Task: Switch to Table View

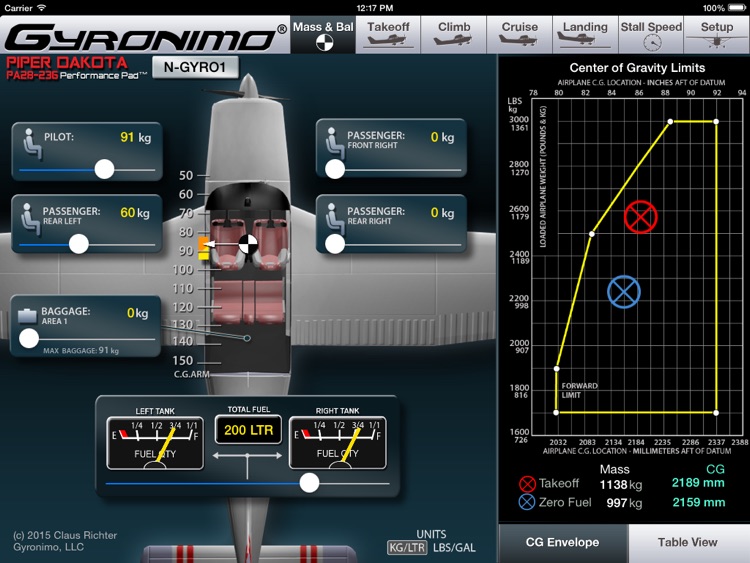Action: coord(688,543)
